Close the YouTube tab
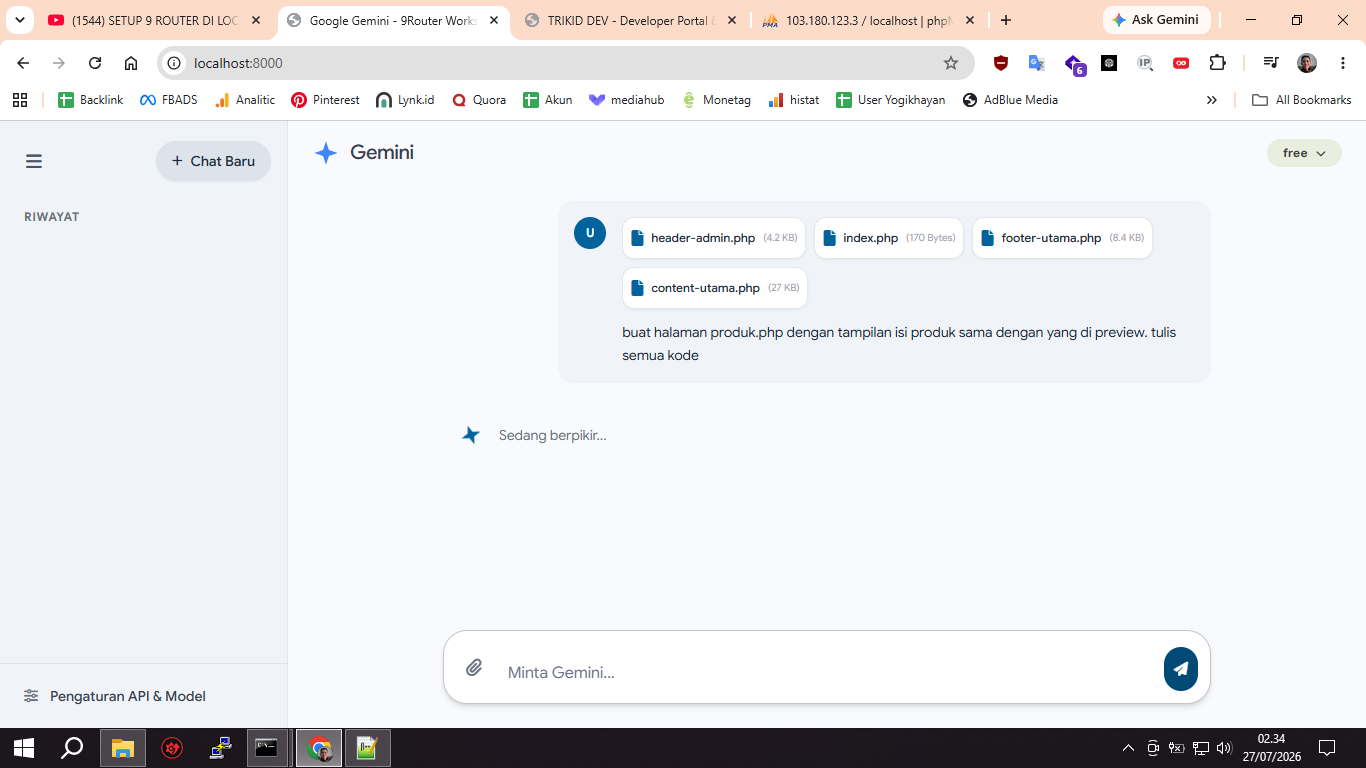This screenshot has width=1366, height=768. pyautogui.click(x=256, y=20)
